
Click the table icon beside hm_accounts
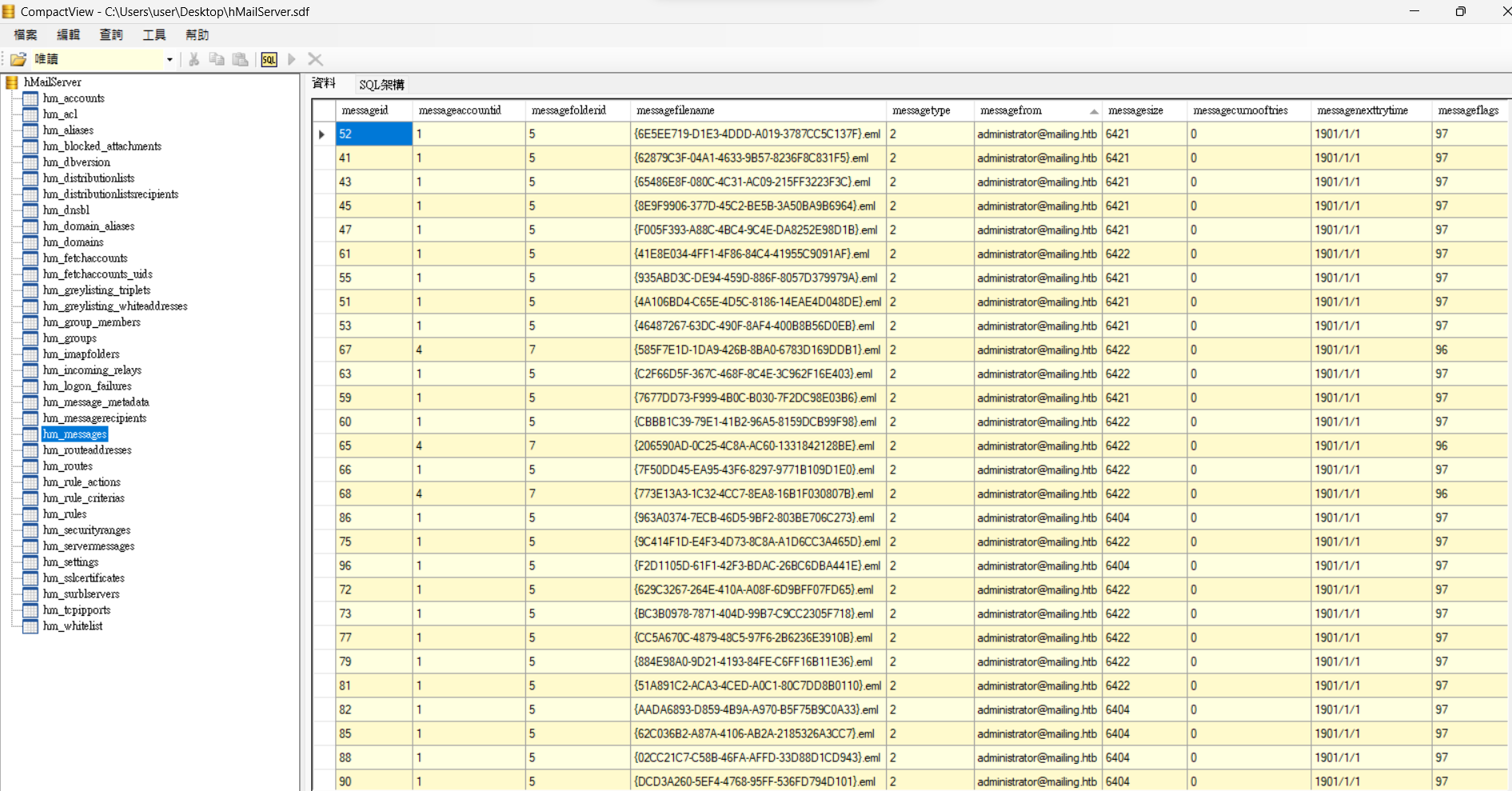[x=30, y=98]
